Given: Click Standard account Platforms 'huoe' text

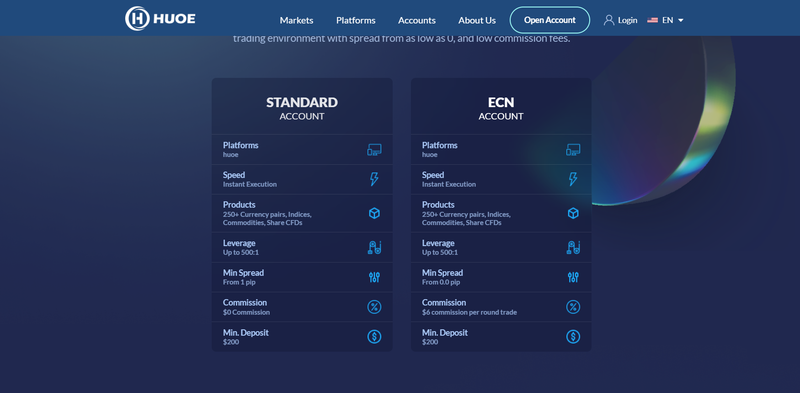Looking at the screenshot, I should (231, 155).
